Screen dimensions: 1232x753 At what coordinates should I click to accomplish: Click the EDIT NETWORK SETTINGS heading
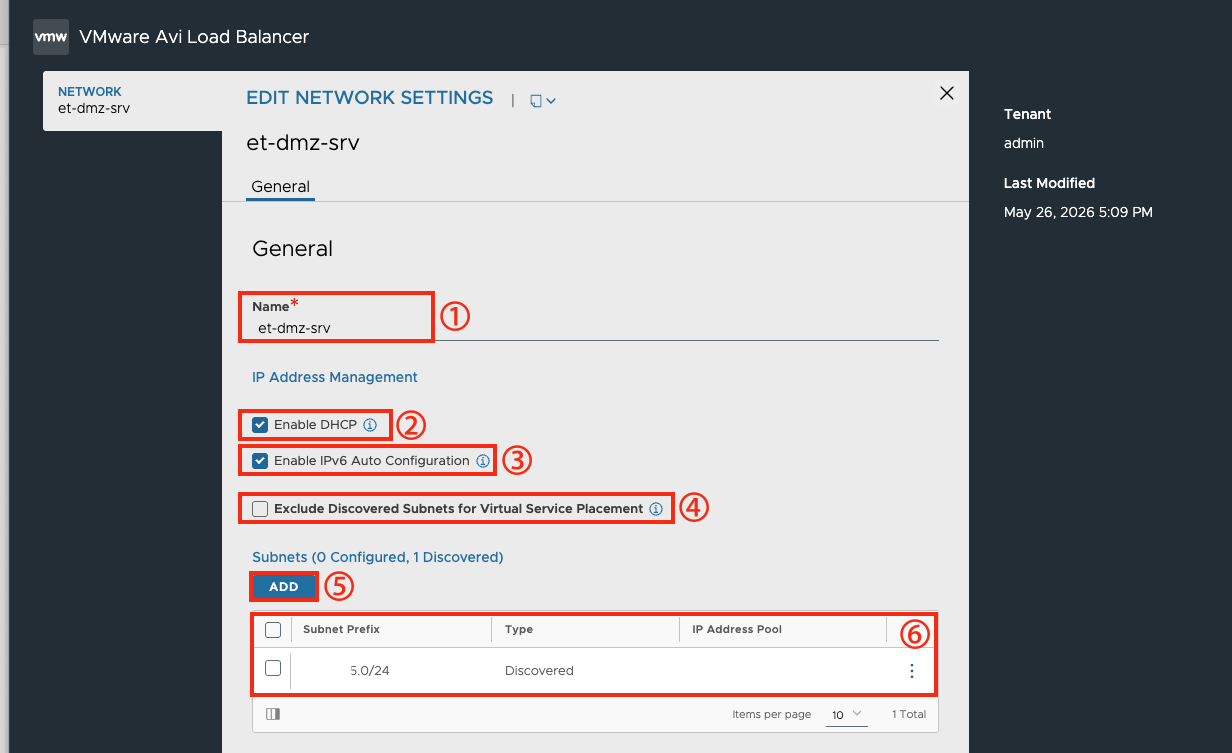coord(370,98)
